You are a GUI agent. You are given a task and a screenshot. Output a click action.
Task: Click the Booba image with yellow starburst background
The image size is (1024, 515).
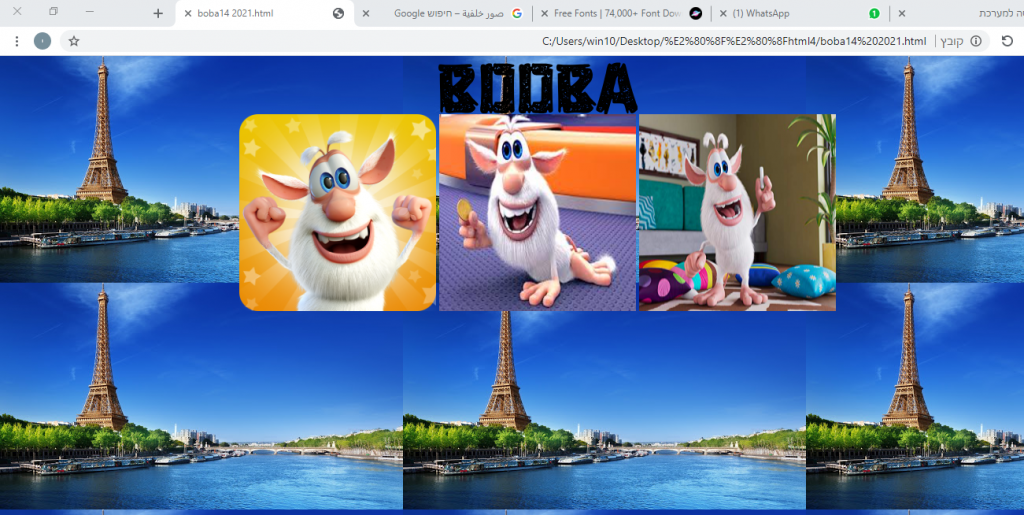[x=337, y=212]
